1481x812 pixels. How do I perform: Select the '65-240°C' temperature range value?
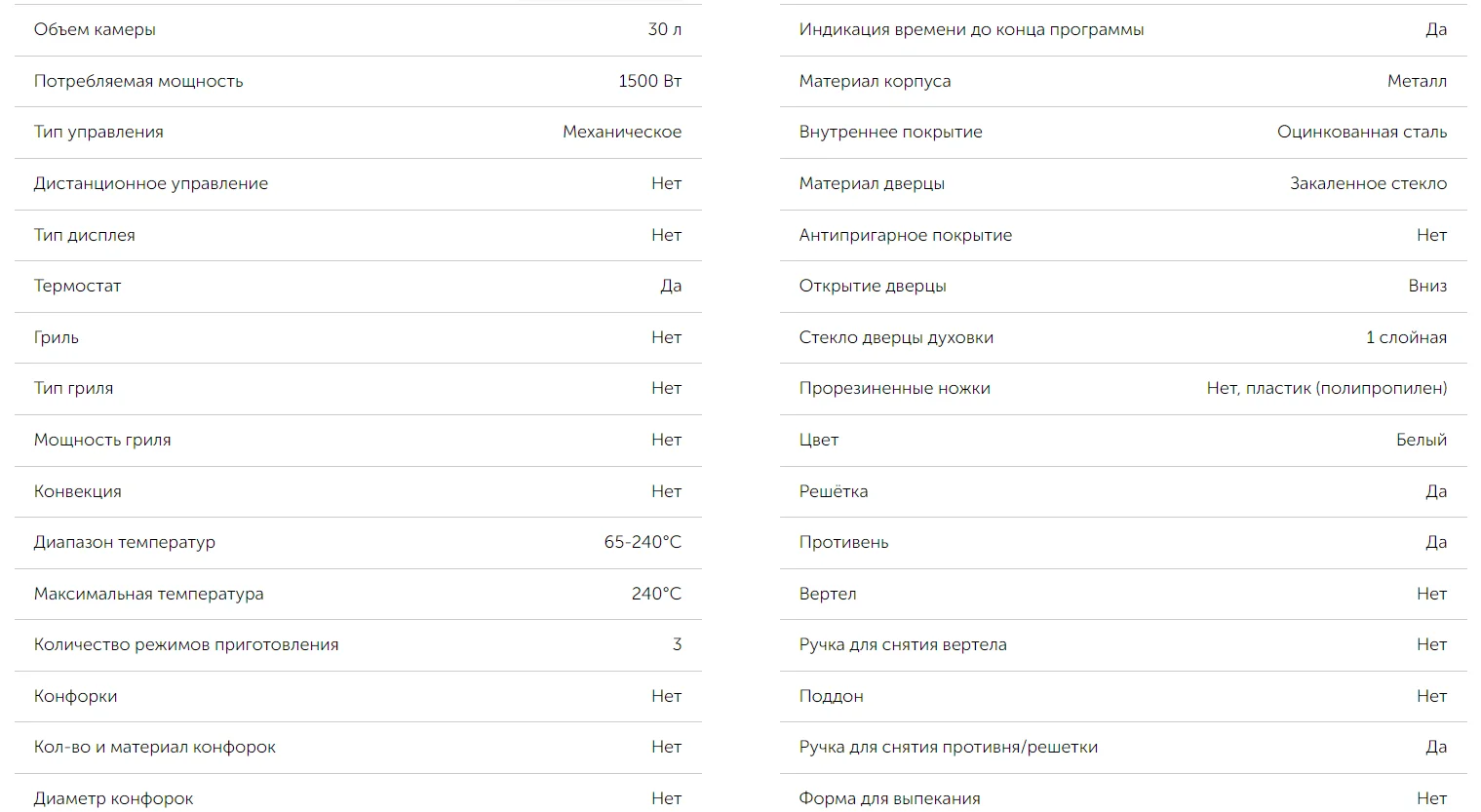[643, 542]
